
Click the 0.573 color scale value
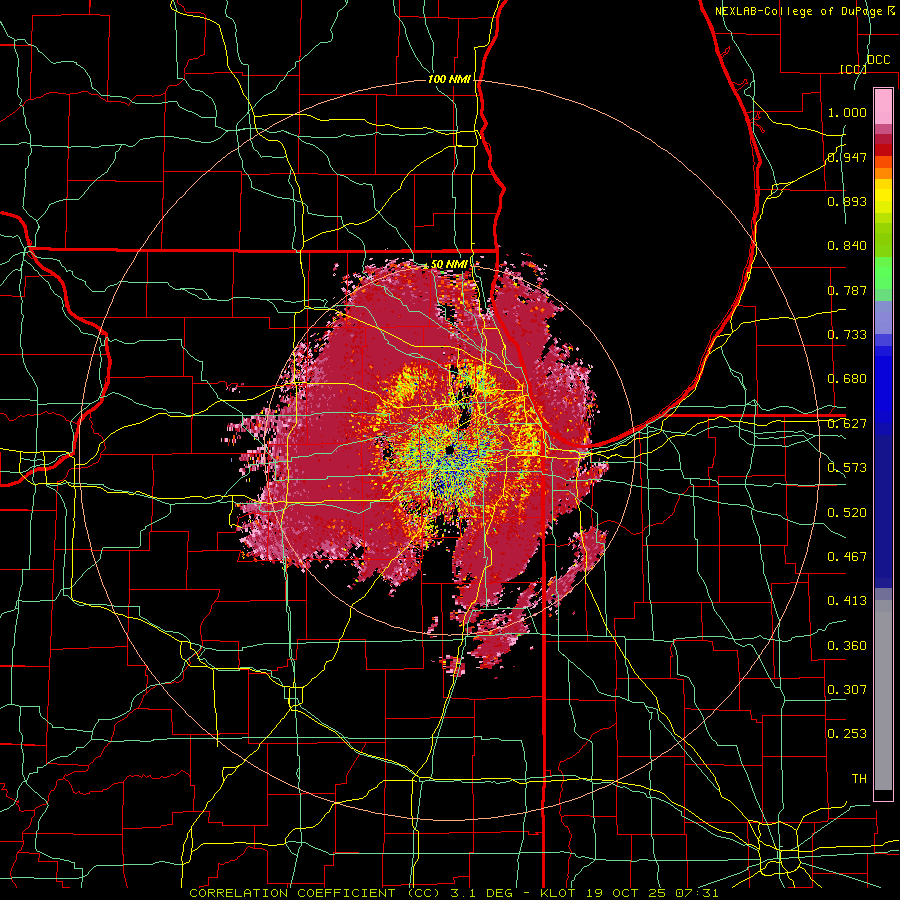[x=847, y=468]
